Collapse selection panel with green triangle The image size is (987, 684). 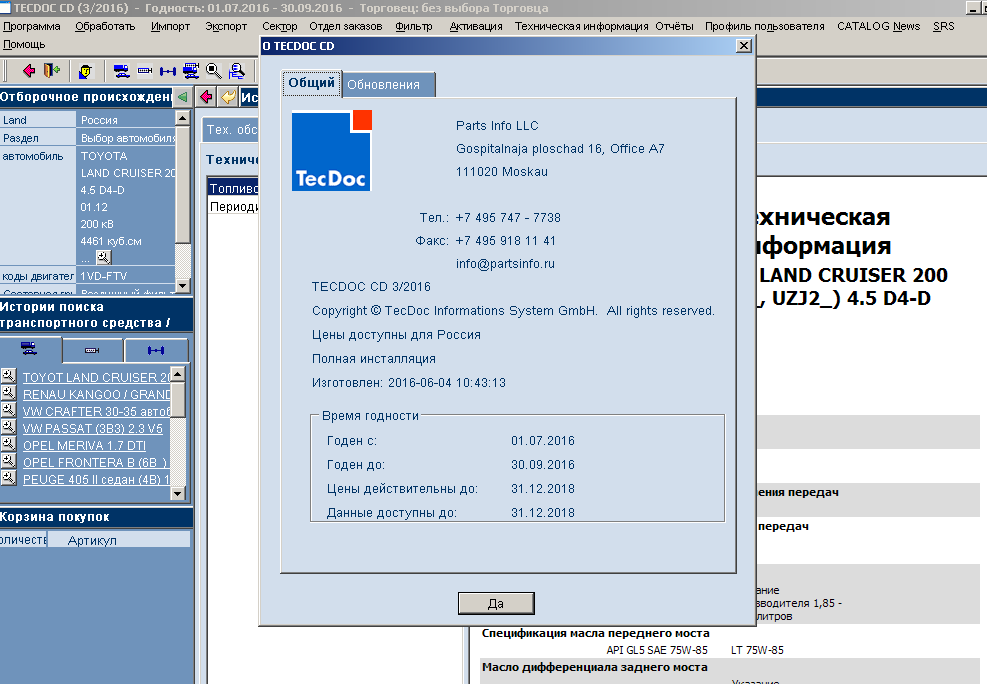183,97
